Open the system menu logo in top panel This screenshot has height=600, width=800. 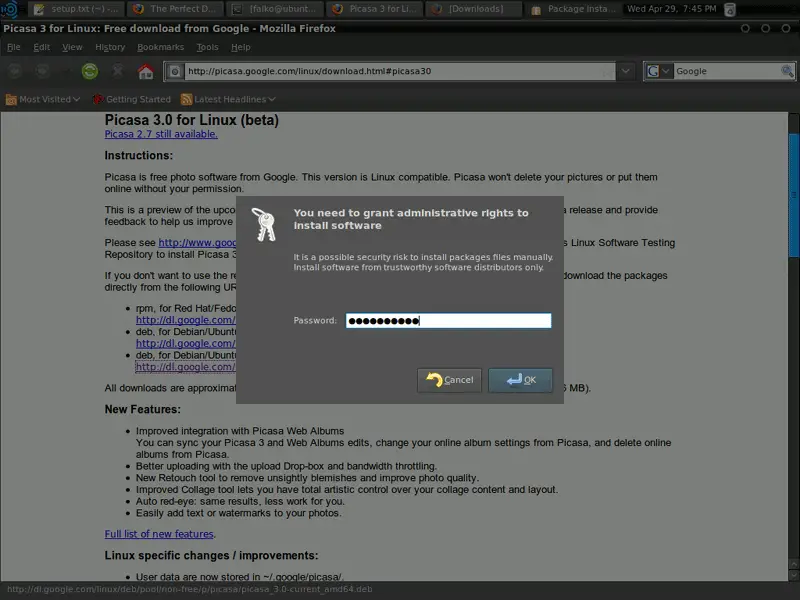tap(10, 9)
